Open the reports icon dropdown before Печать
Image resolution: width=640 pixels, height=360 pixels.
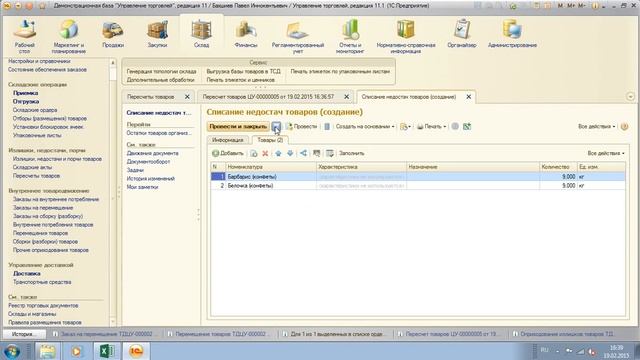(405, 127)
